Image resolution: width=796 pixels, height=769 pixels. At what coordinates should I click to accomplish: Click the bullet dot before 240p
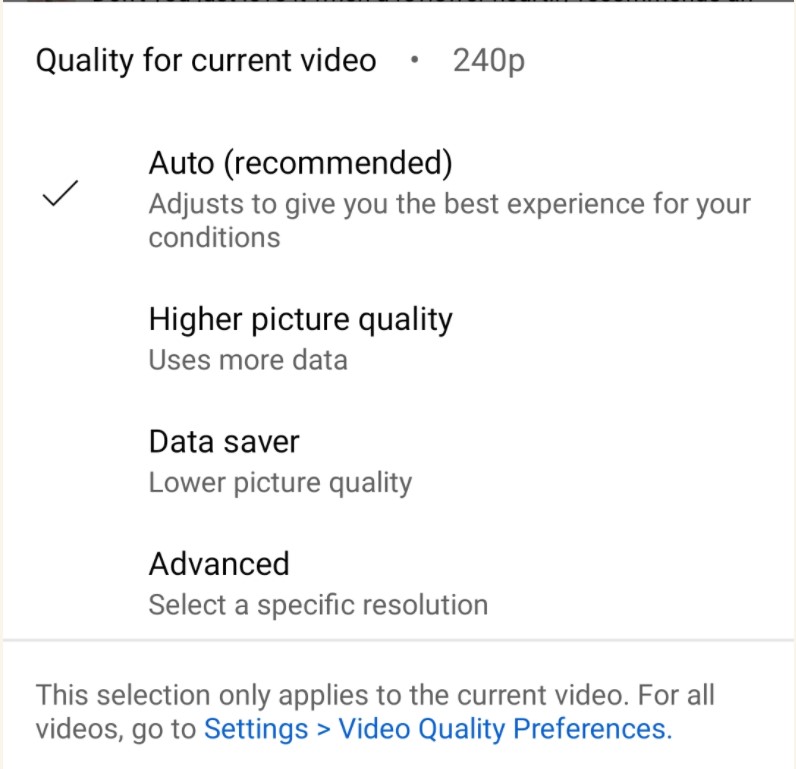(x=414, y=61)
